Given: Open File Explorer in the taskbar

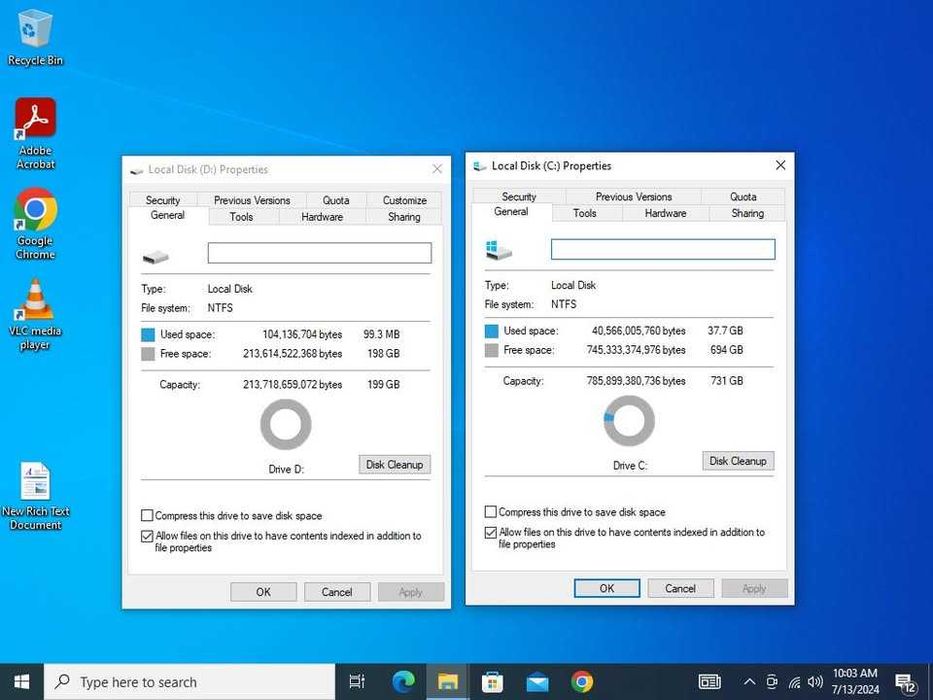Looking at the screenshot, I should (x=447, y=682).
